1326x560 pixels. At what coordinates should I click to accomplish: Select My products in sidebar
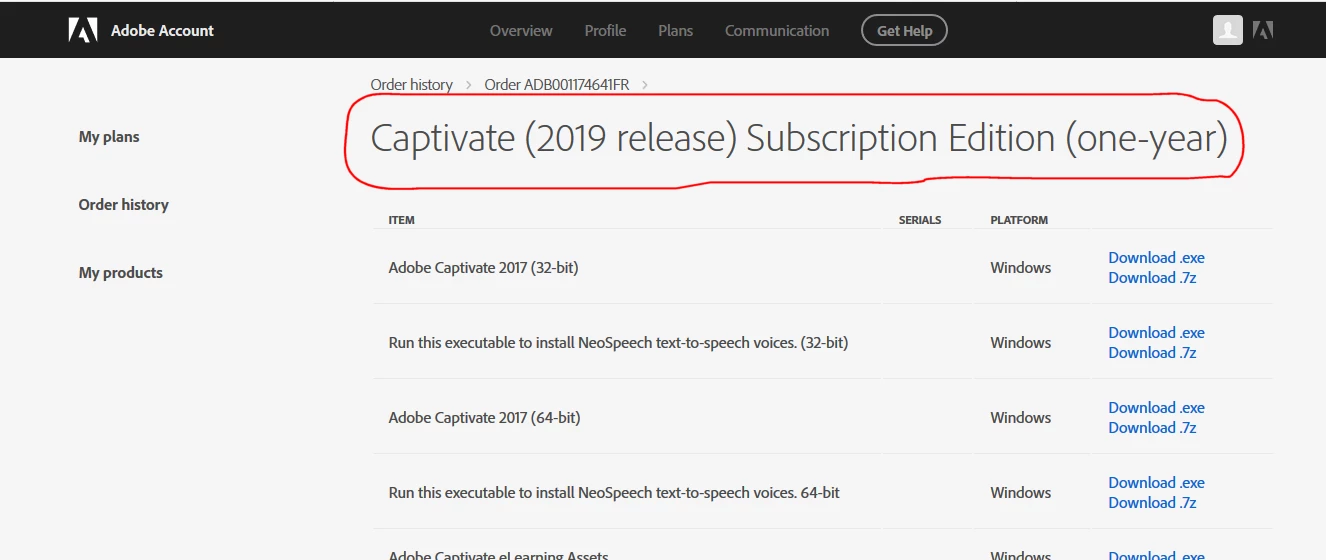tap(121, 273)
